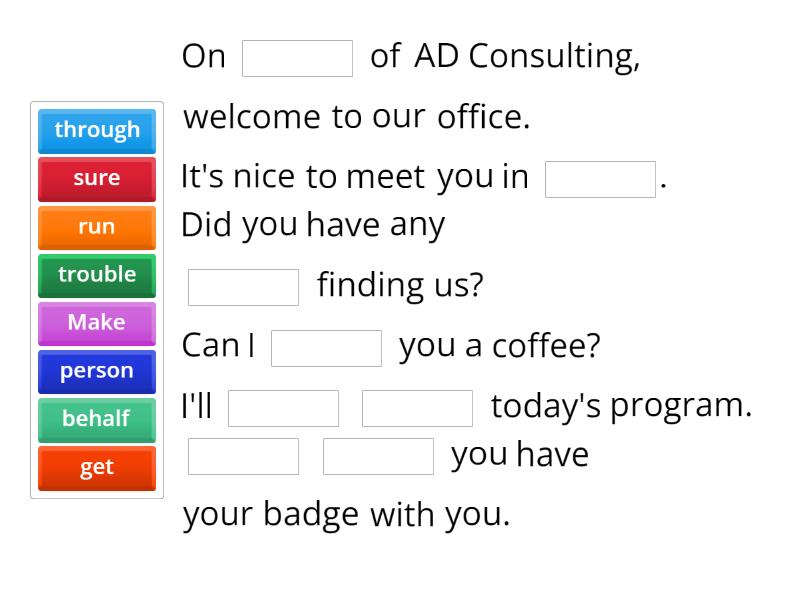Pick the dark blue 'person' tile
Screen dimensions: 800x600
(x=97, y=371)
